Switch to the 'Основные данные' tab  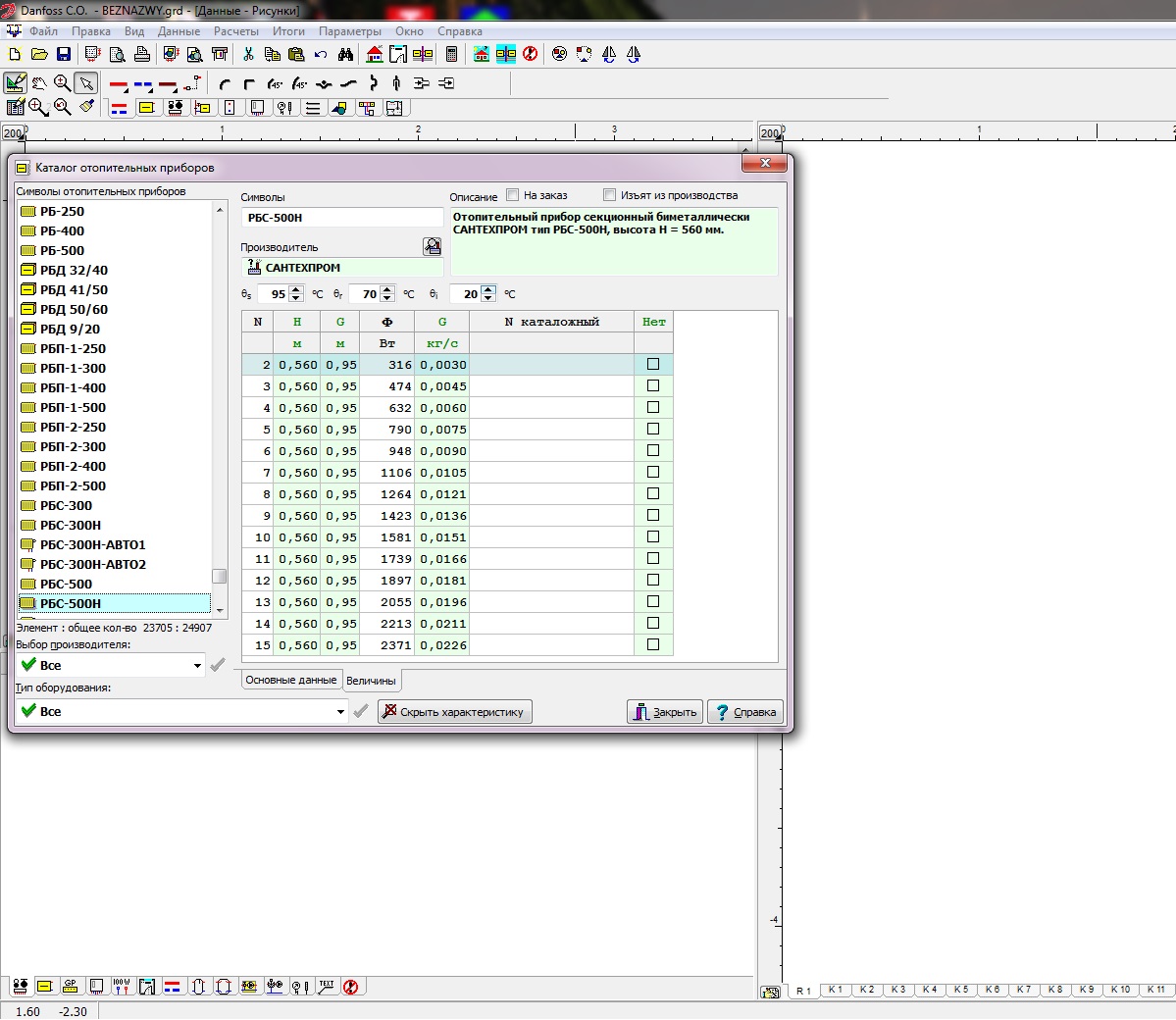coord(290,680)
